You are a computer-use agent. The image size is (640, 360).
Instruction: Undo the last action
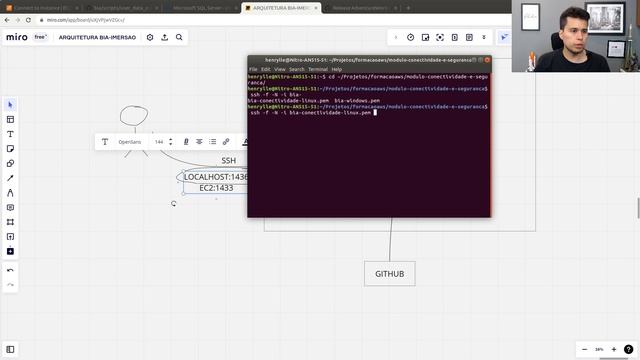[10, 271]
